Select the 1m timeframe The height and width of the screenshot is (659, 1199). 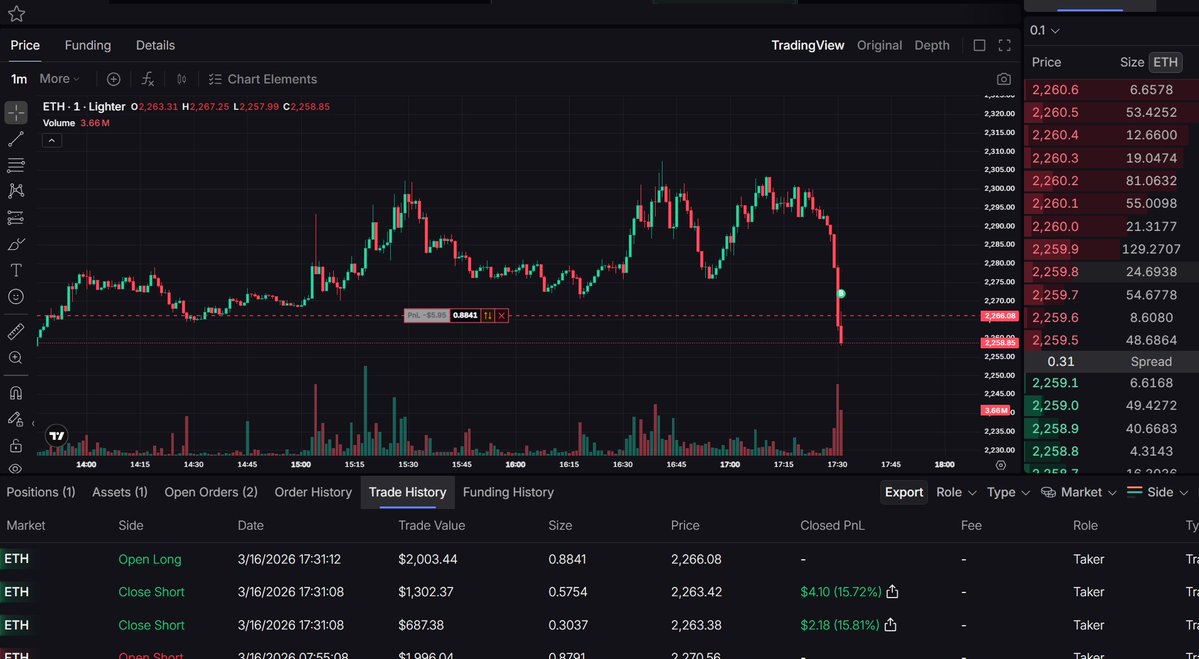18,79
